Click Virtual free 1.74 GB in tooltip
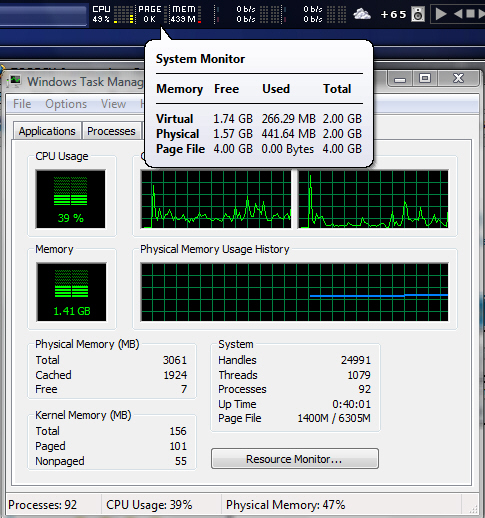The width and height of the screenshot is (485, 518). pyautogui.click(x=233, y=119)
